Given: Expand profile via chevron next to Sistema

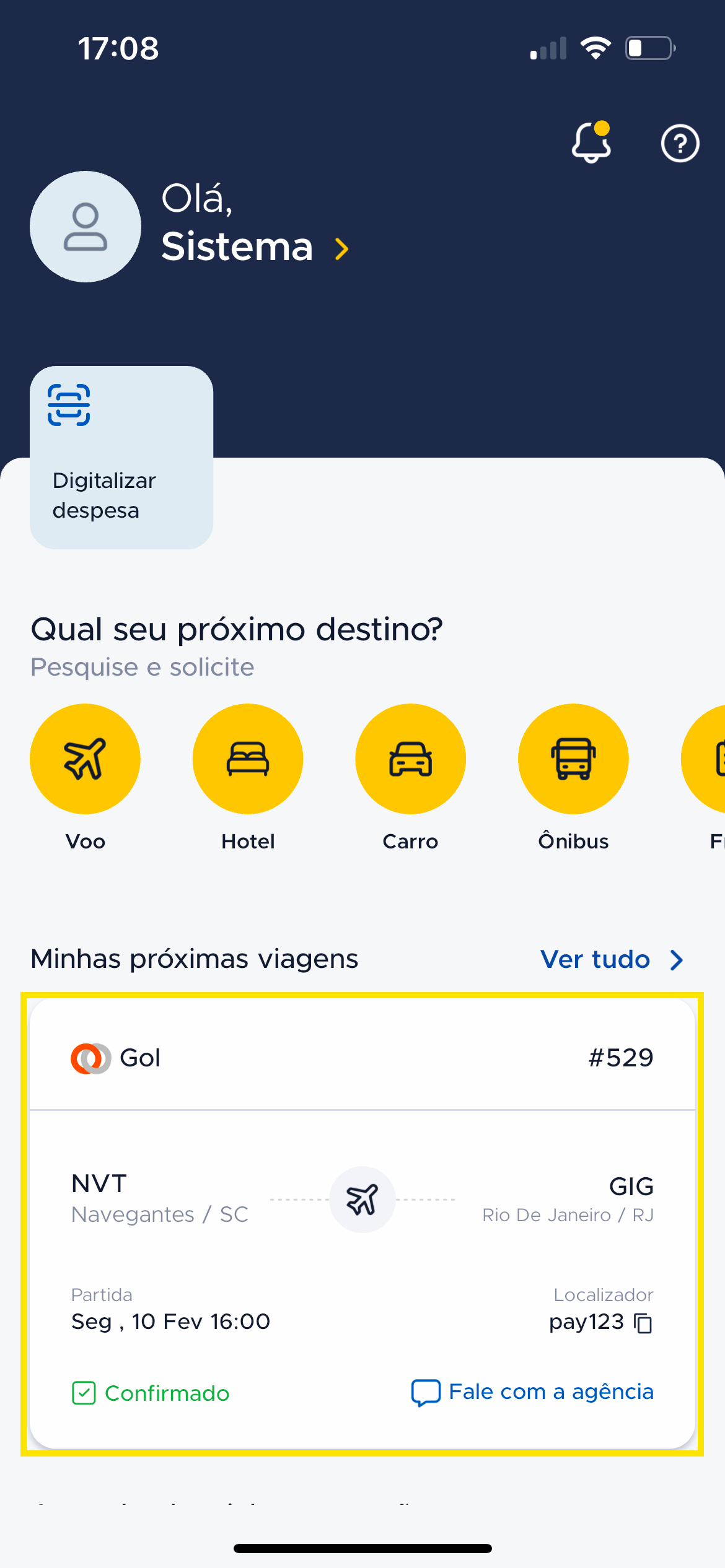Looking at the screenshot, I should point(341,249).
